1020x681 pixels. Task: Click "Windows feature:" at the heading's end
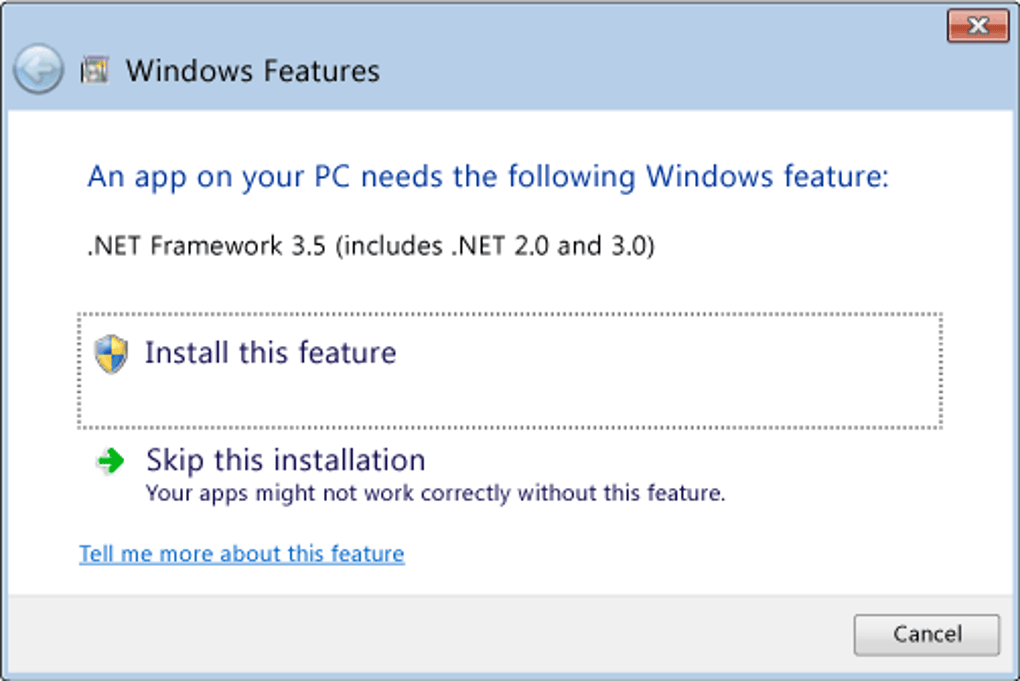tap(767, 178)
